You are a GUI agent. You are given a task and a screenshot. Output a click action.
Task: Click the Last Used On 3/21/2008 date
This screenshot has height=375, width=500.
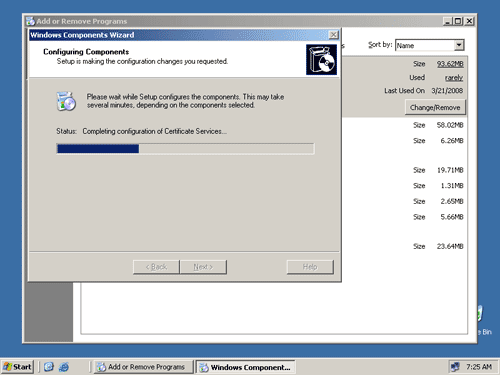pos(447,91)
